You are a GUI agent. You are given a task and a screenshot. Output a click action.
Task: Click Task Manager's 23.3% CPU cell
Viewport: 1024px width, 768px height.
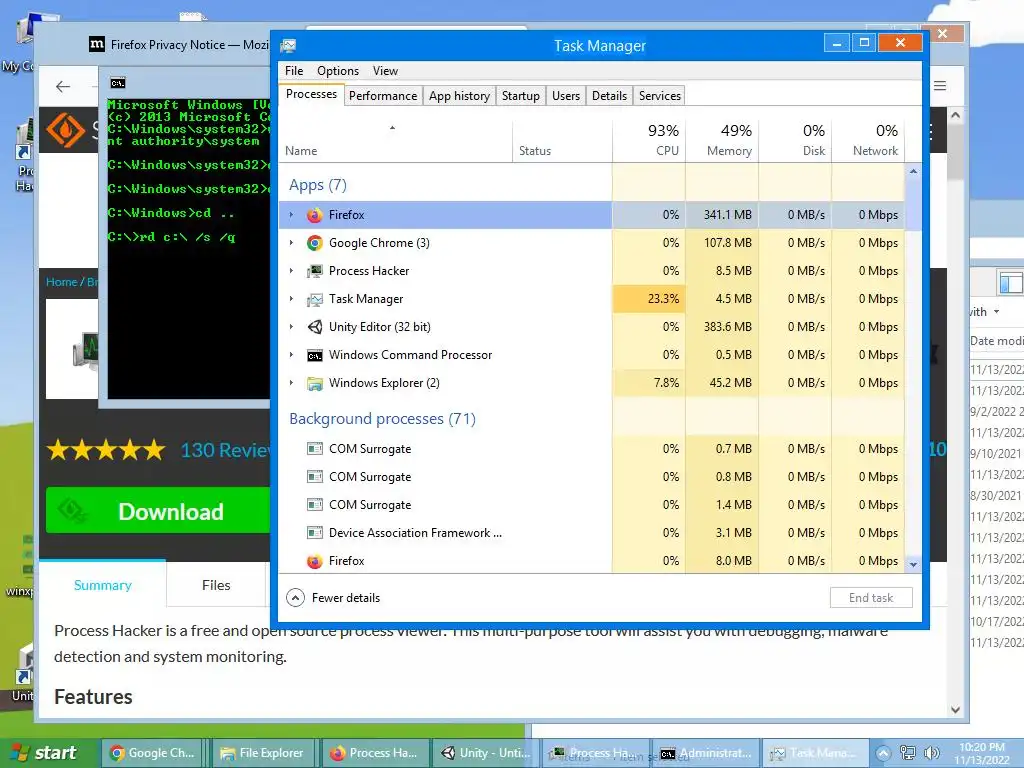(x=648, y=299)
